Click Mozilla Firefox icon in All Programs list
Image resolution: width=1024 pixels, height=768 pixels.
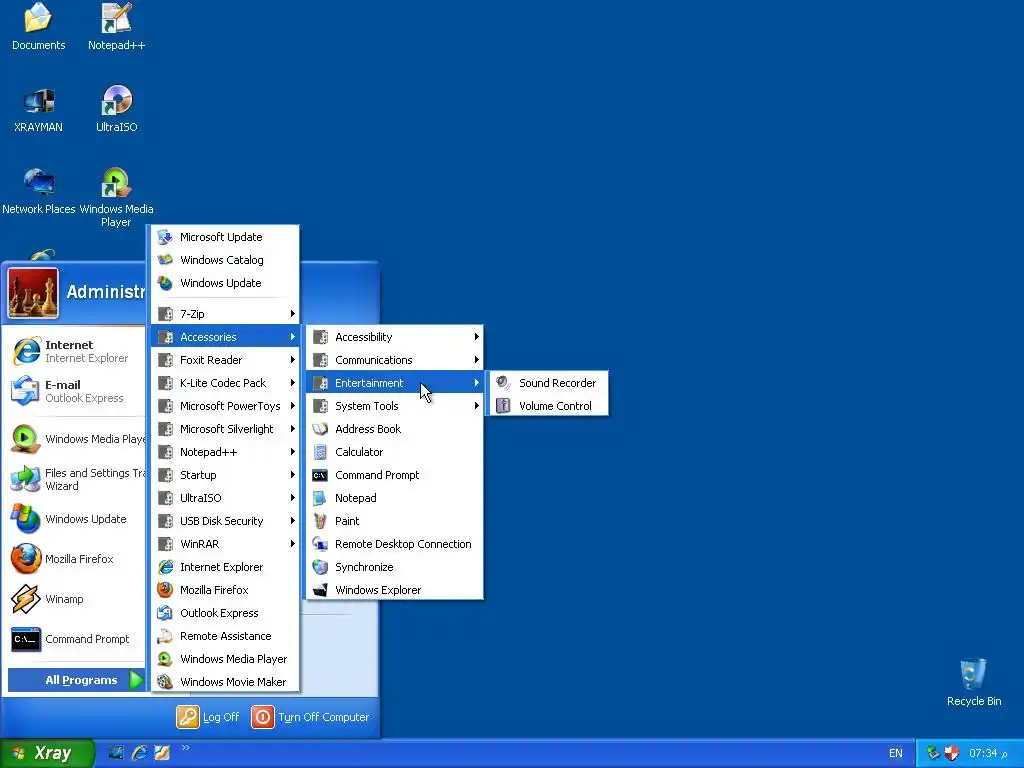pyautogui.click(x=165, y=590)
